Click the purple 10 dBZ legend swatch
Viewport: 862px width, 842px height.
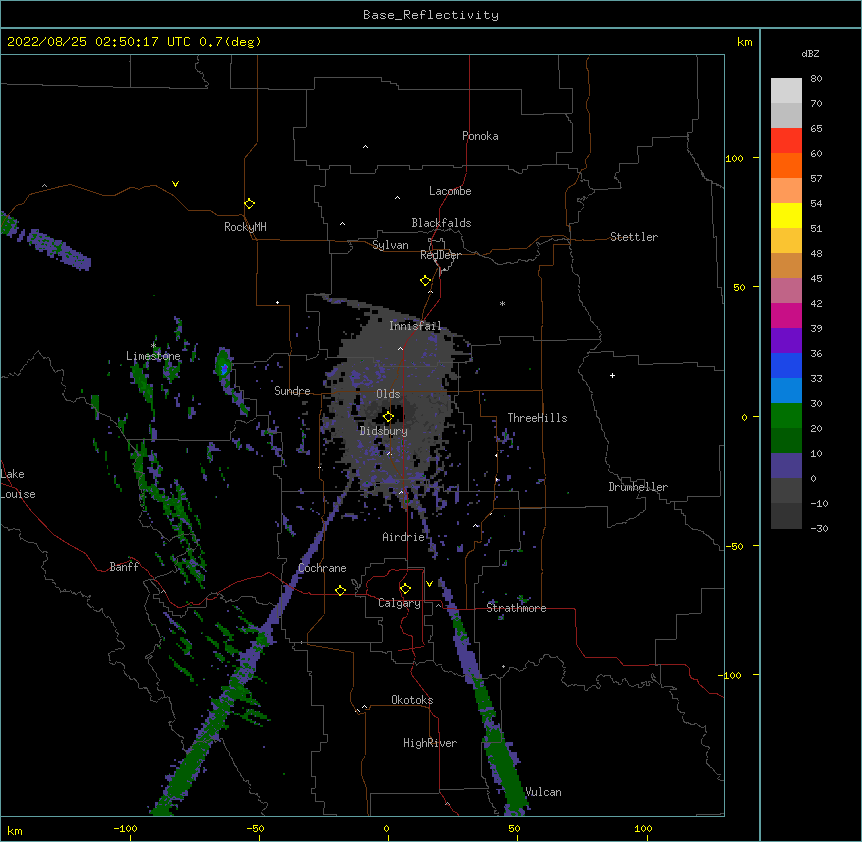tap(786, 466)
